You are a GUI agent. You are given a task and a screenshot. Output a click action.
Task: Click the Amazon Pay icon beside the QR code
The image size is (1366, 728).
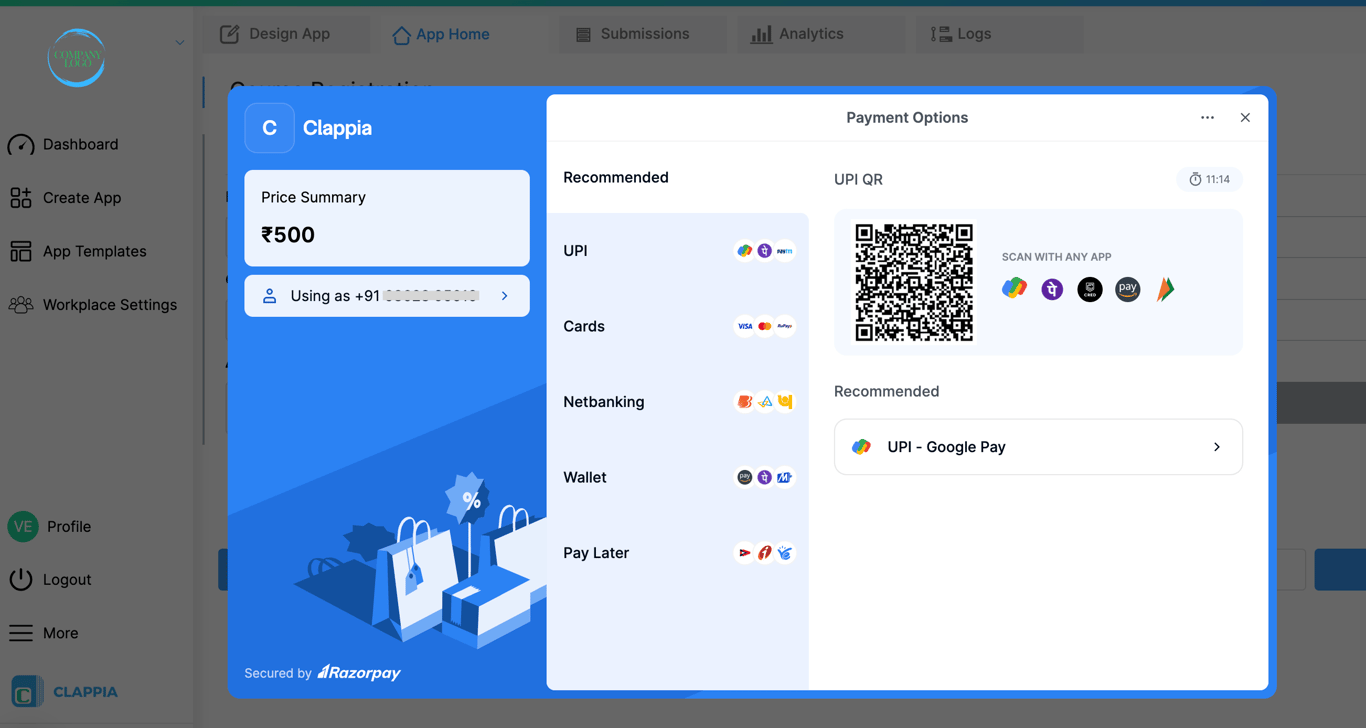coord(1128,289)
